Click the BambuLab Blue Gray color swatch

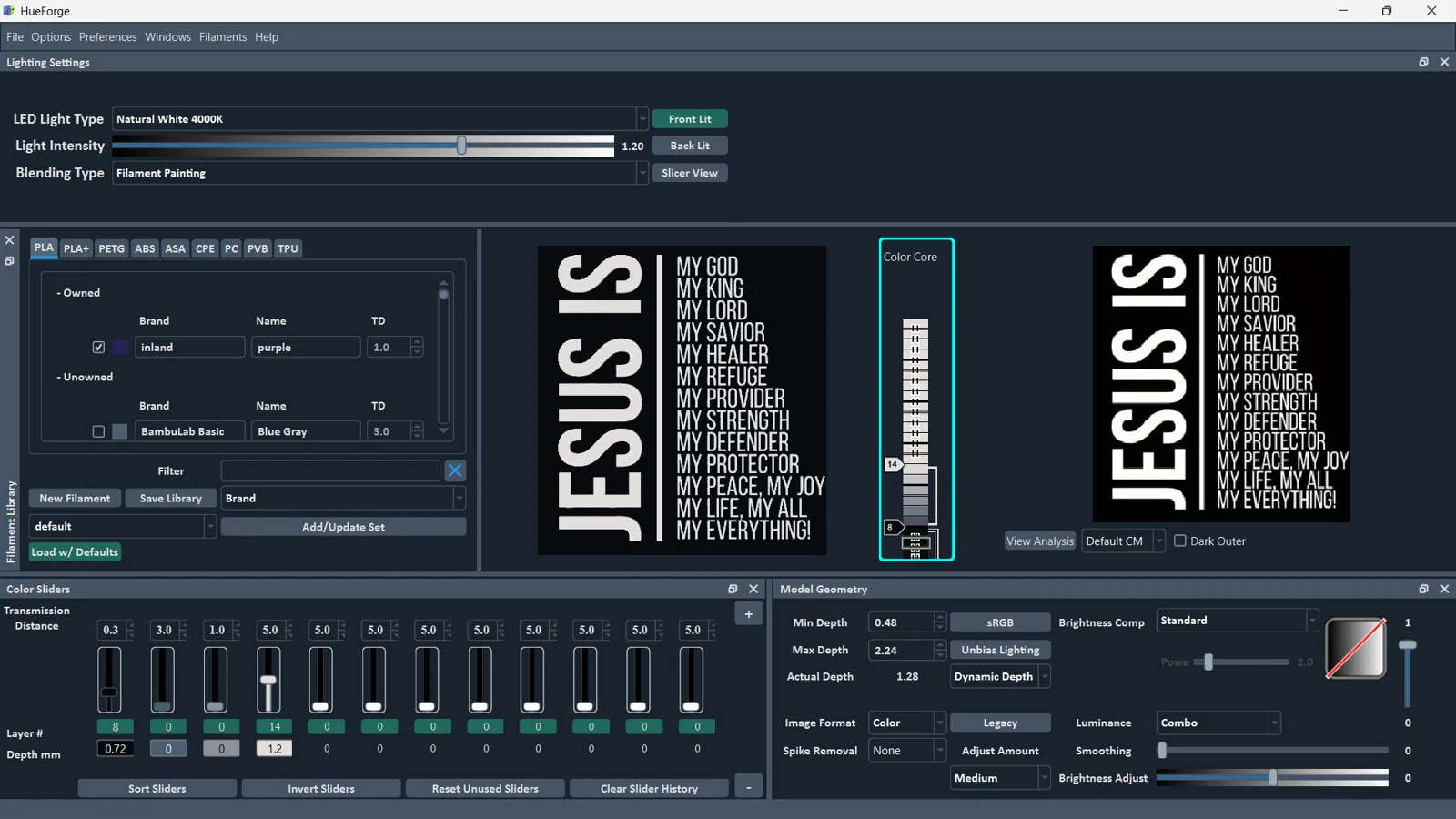(120, 431)
